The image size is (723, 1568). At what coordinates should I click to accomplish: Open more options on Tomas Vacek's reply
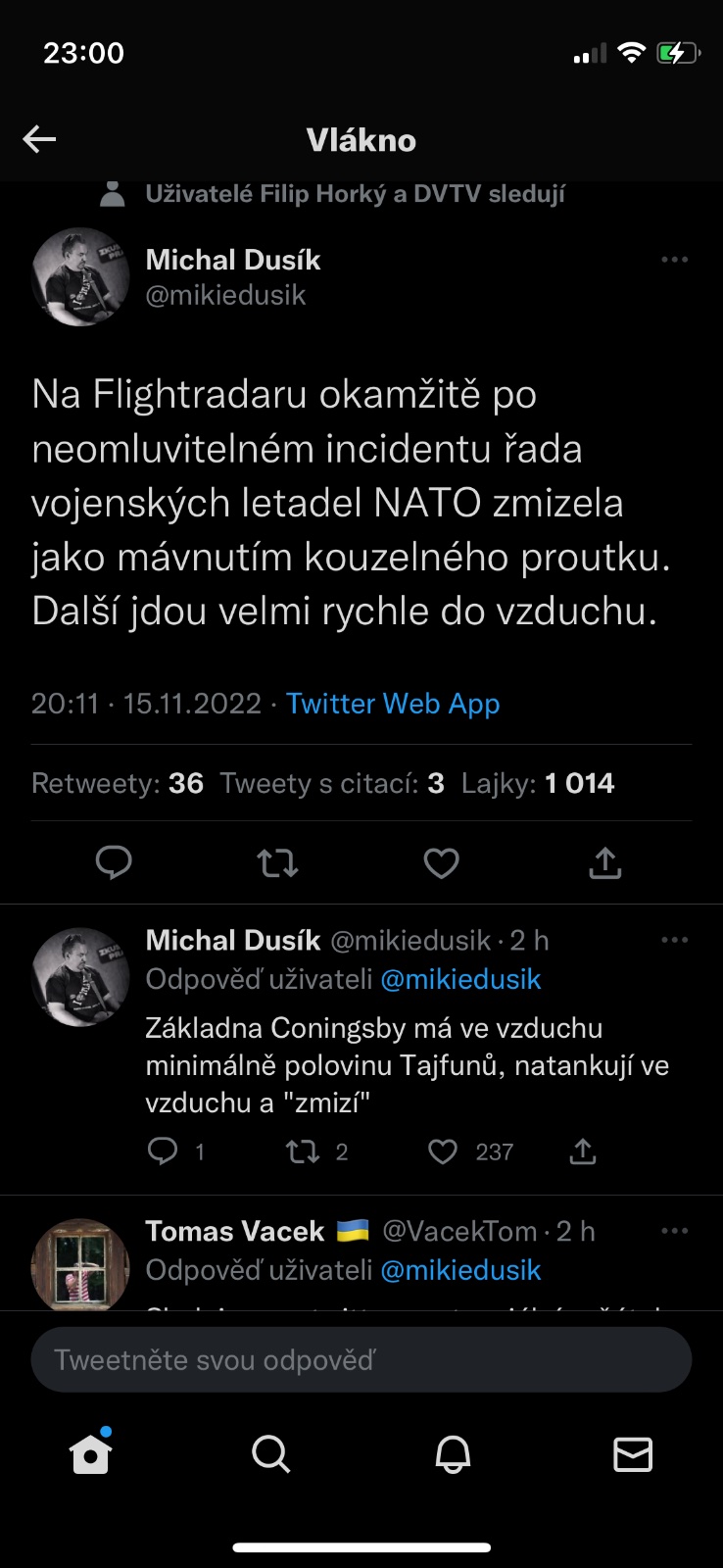tap(674, 1231)
